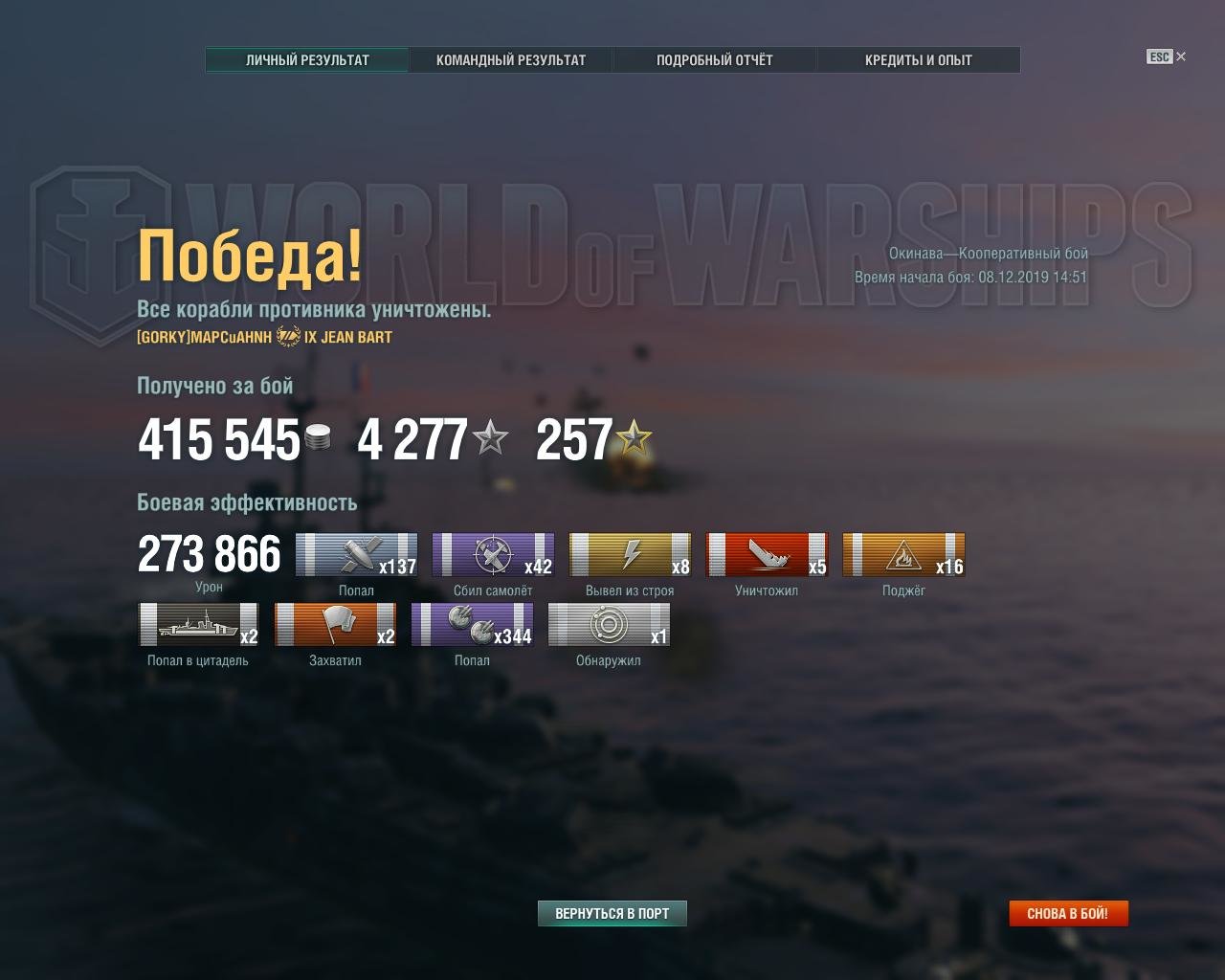This screenshot has height=980, width=1225.
Task: Click the main battery hits ribbon x137
Action: [x=356, y=555]
